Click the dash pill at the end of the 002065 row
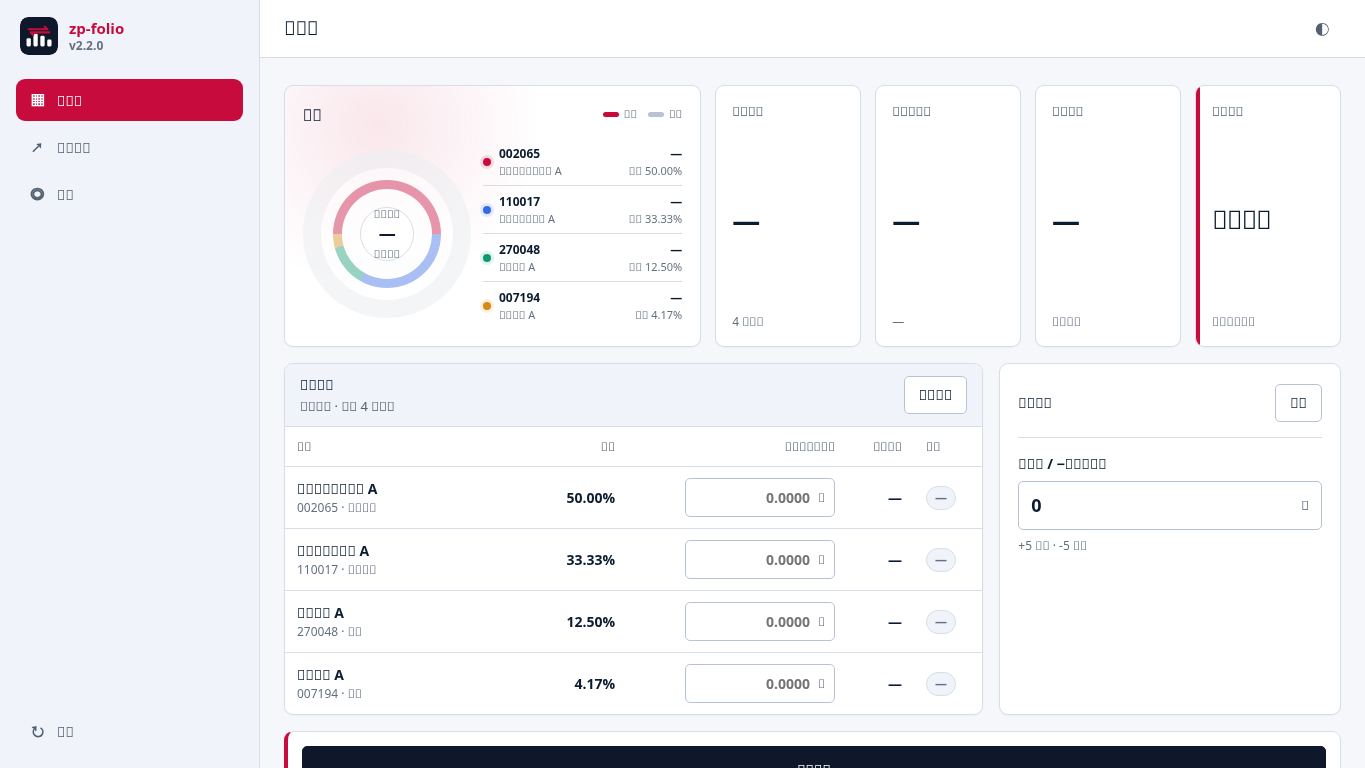Image resolution: width=1365 pixels, height=768 pixels. 941,498
